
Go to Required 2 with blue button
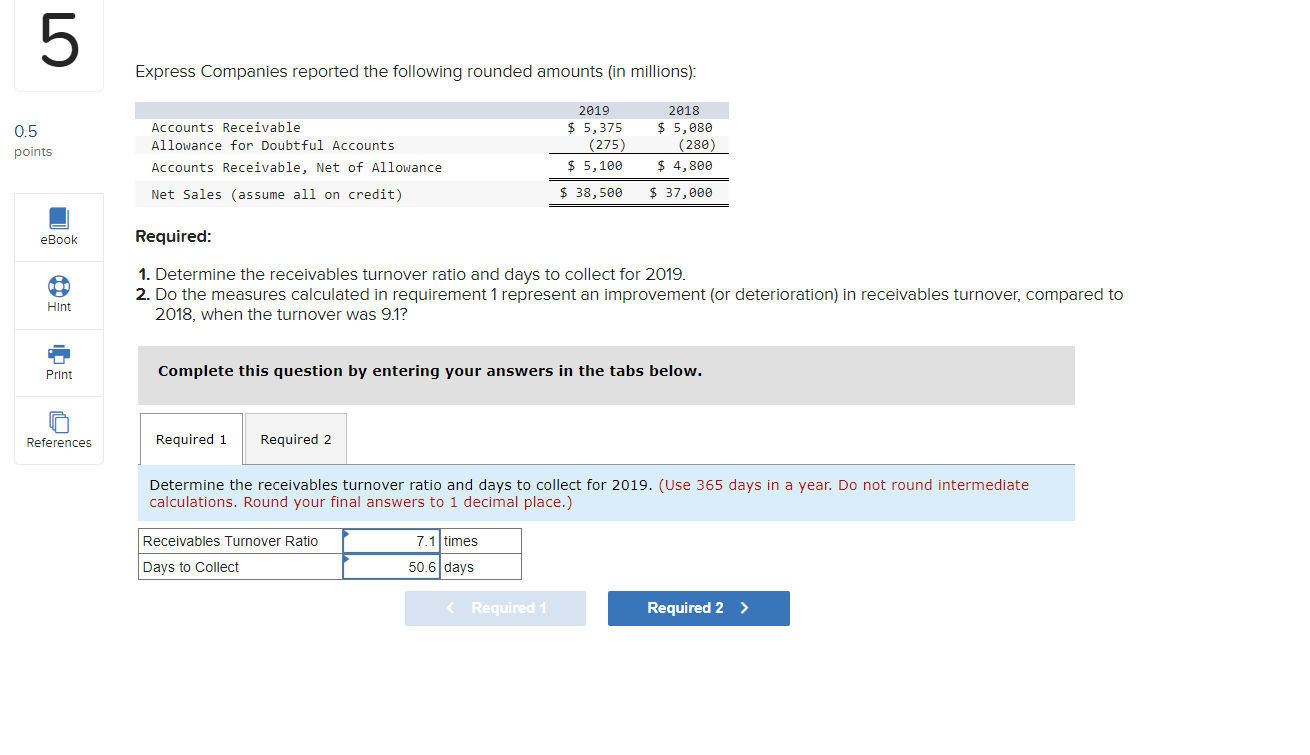pyautogui.click(x=698, y=608)
